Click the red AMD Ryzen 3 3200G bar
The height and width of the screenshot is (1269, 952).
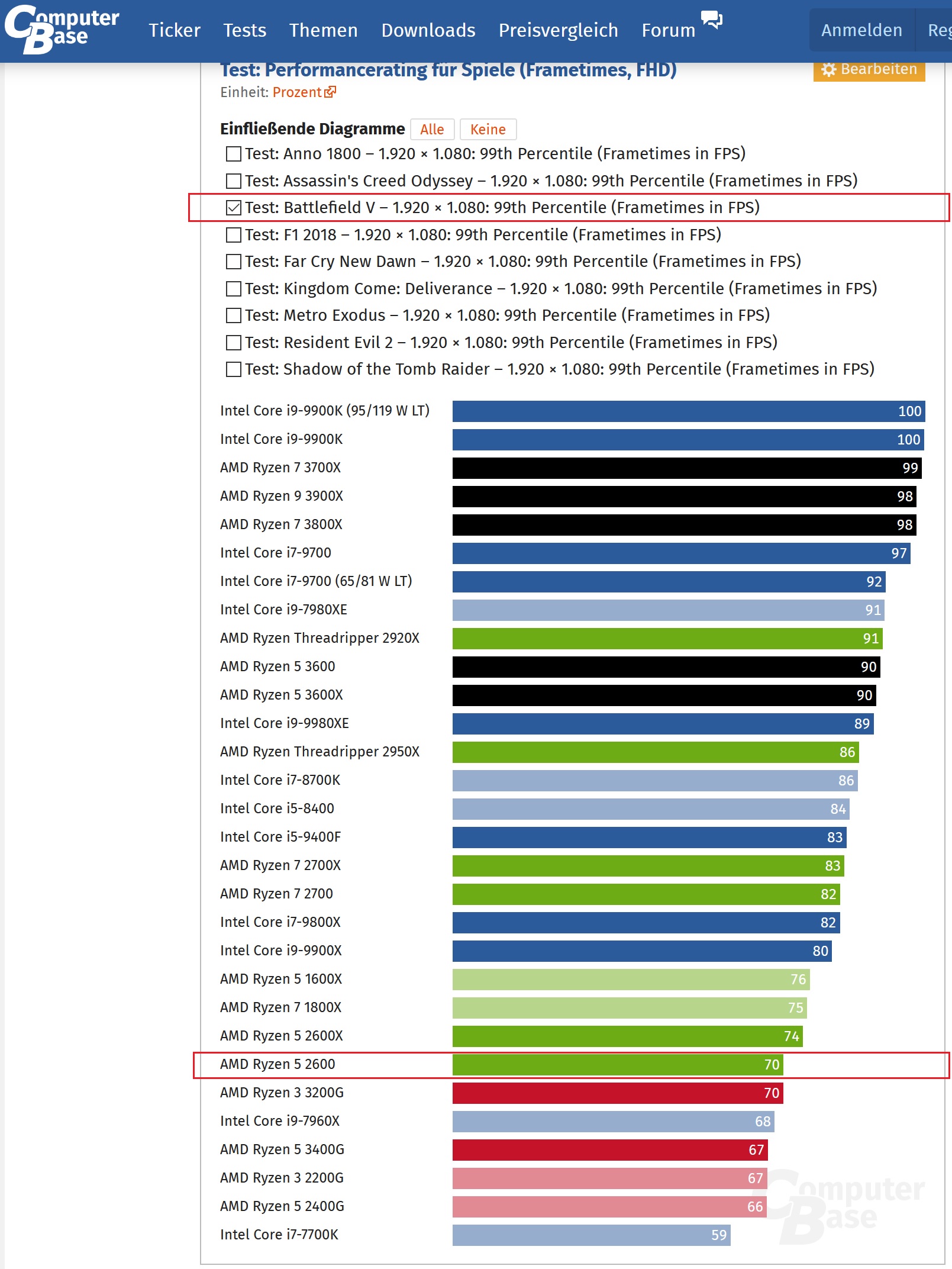[x=618, y=1093]
